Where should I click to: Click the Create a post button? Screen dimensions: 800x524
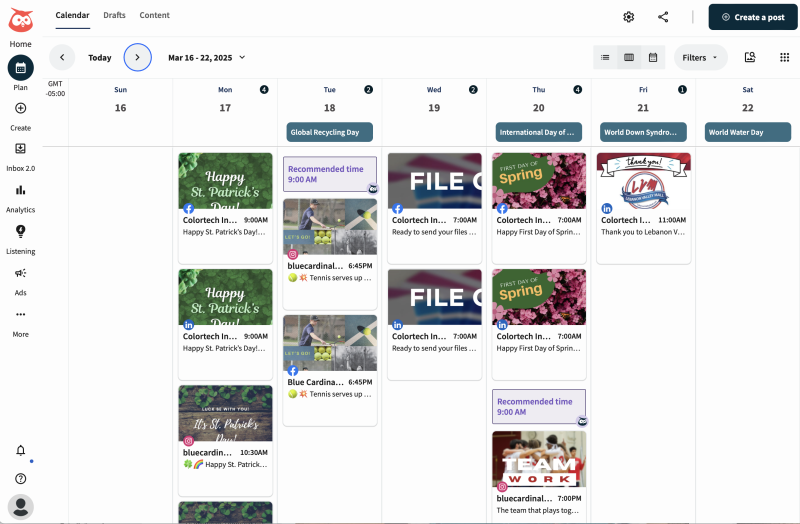coord(753,17)
